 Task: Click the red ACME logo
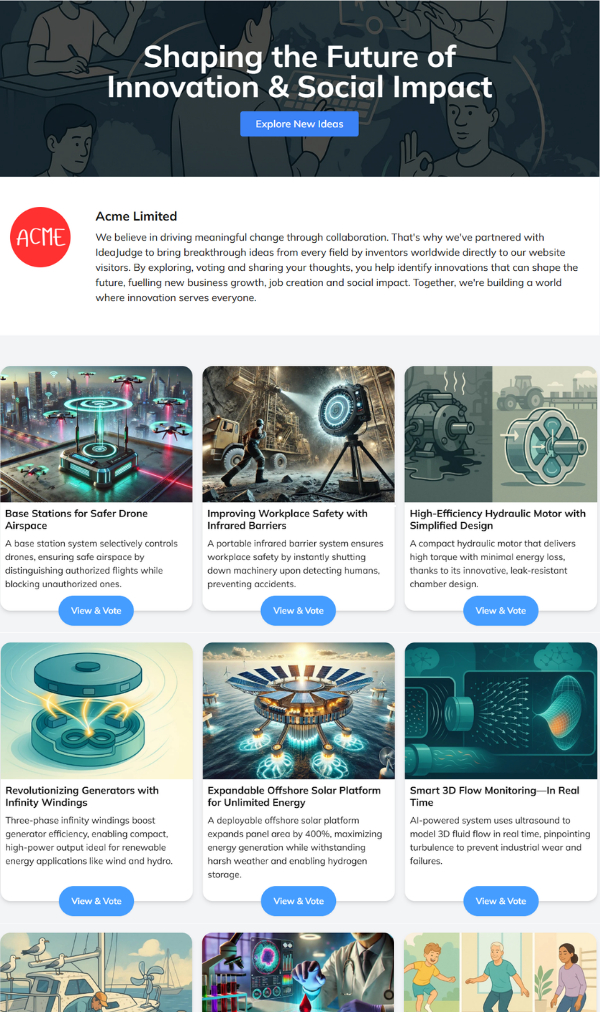pyautogui.click(x=40, y=237)
